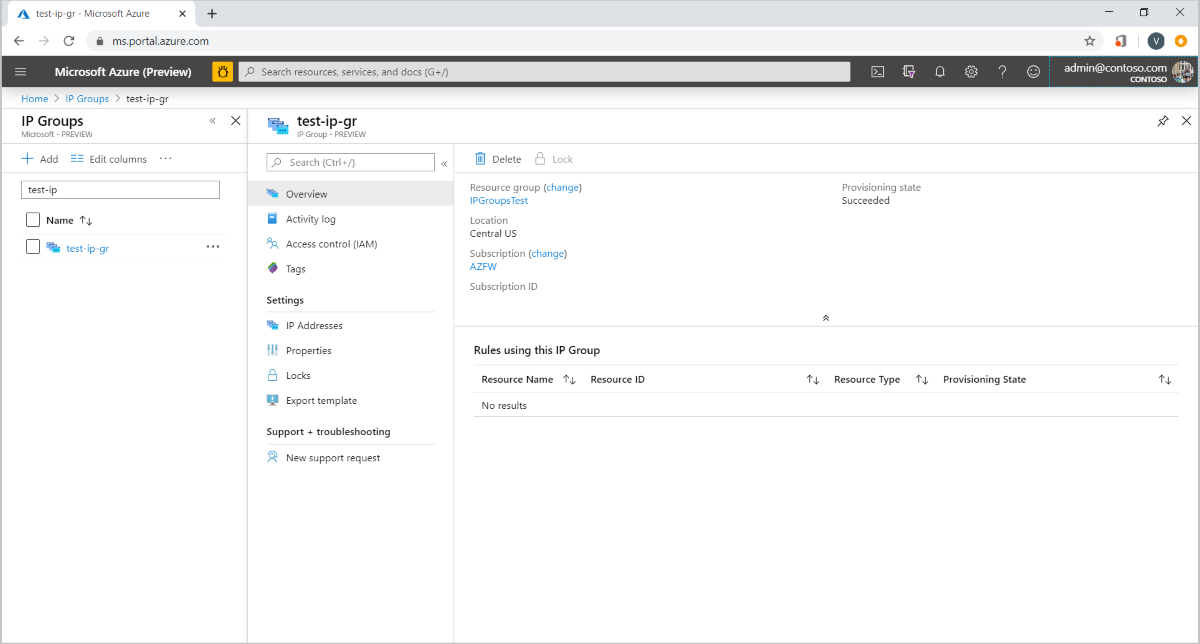Click the yellow preview bug icon

[x=222, y=72]
